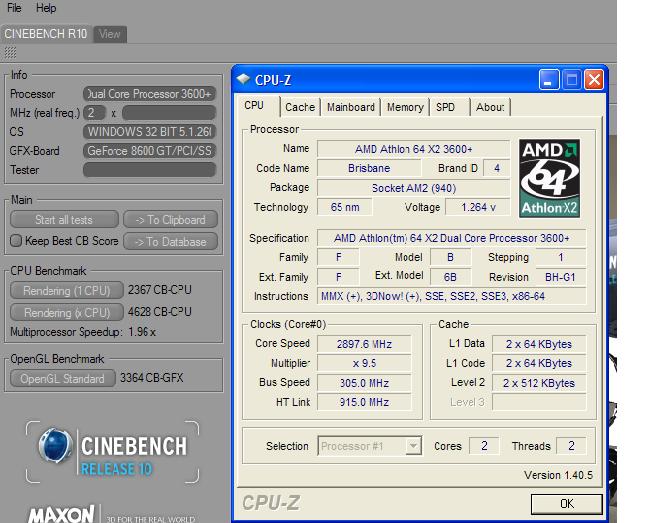669x523 pixels.
Task: Click the Core Speed value 2897.6 MHz
Action: click(364, 344)
